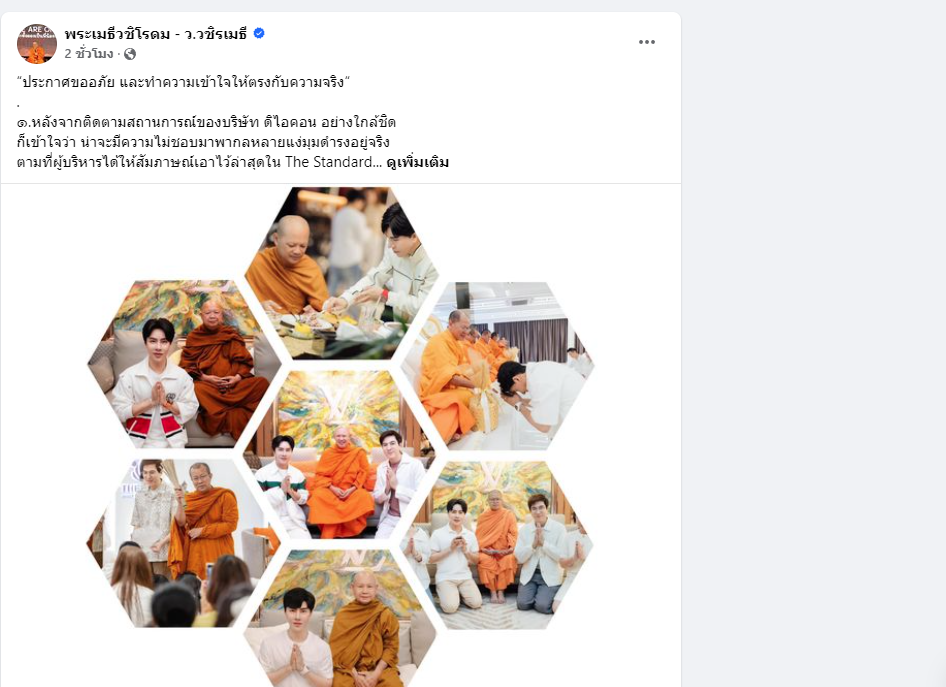Open the page profile picture avatar
Screen dimensions: 946x687
(x=36, y=43)
